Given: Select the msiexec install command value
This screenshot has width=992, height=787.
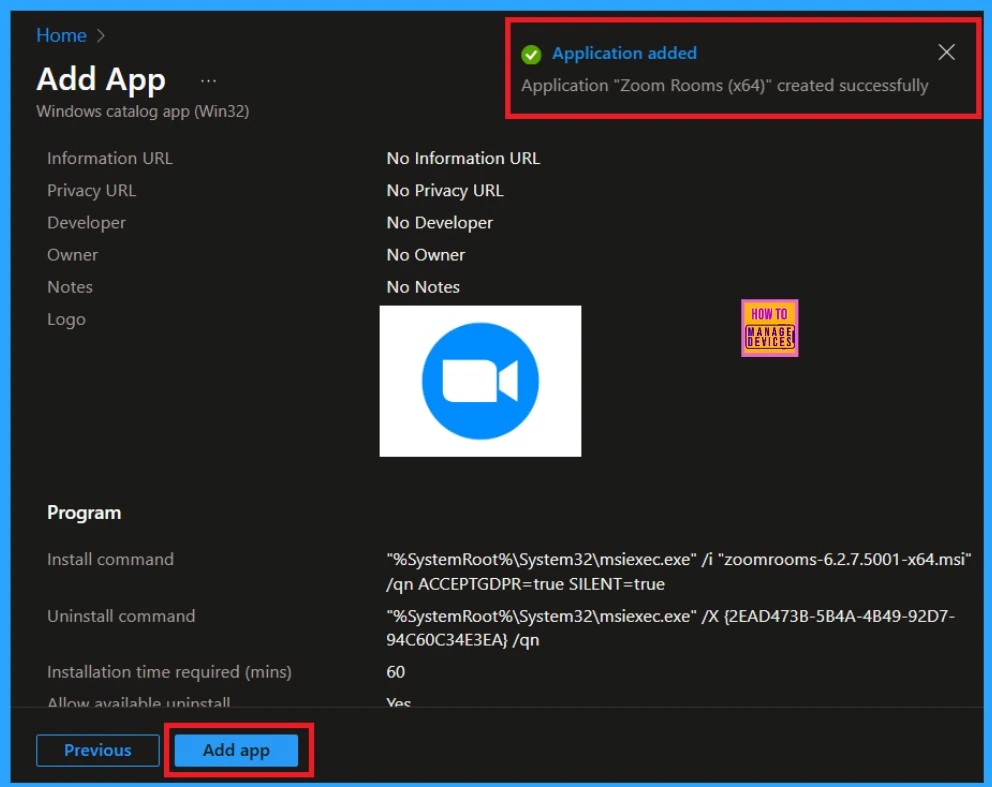Looking at the screenshot, I should (x=678, y=571).
